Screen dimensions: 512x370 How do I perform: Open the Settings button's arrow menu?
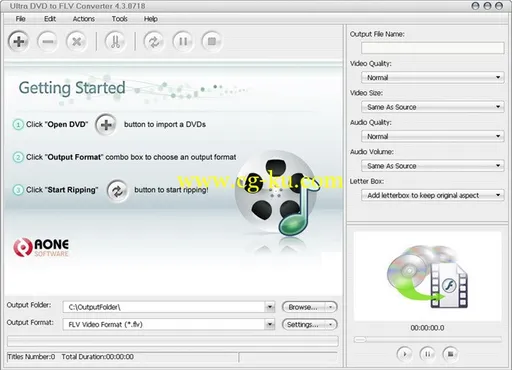coord(331,324)
